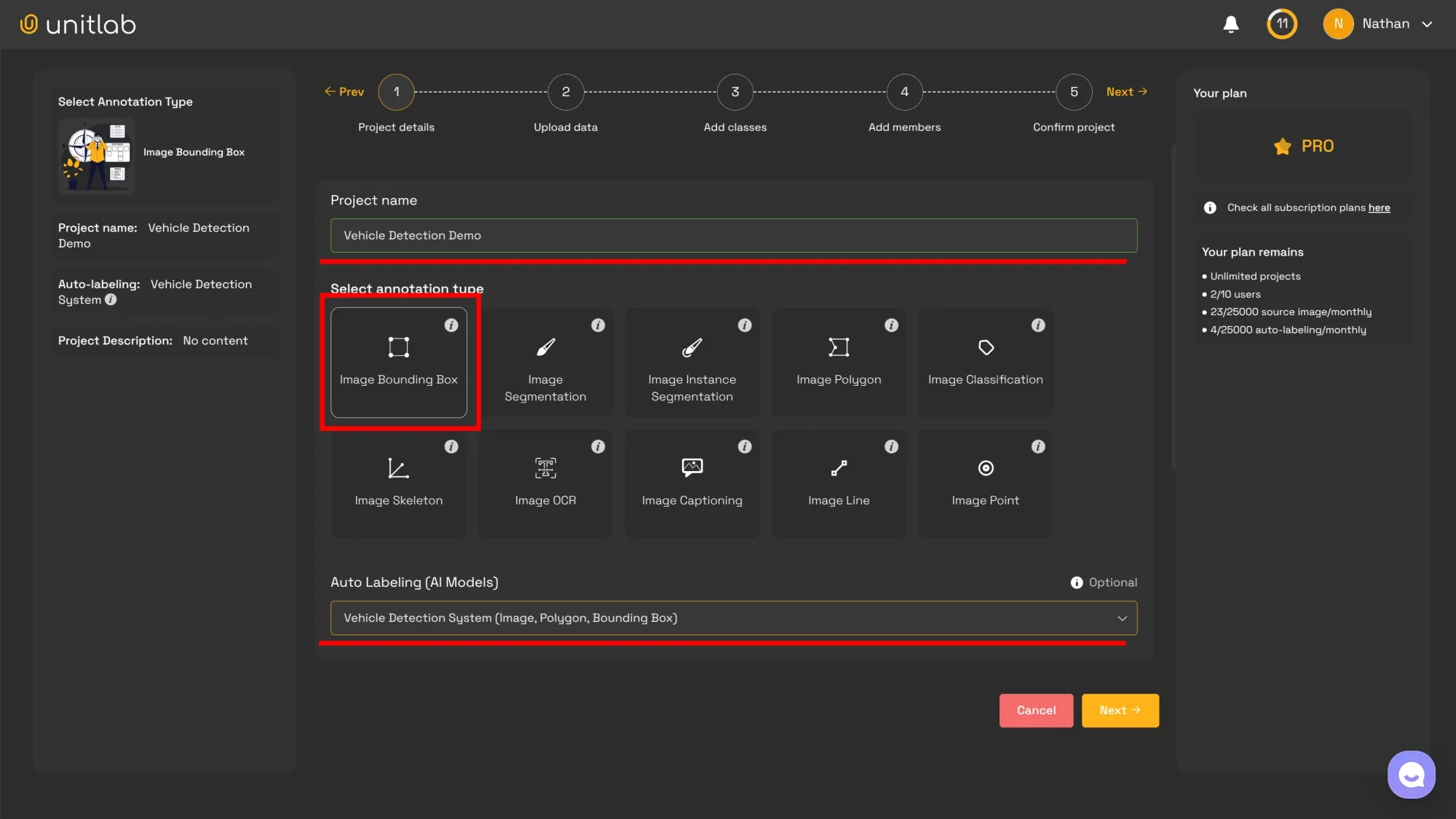
Task: Go to step 2 Upload data
Action: pos(566,92)
